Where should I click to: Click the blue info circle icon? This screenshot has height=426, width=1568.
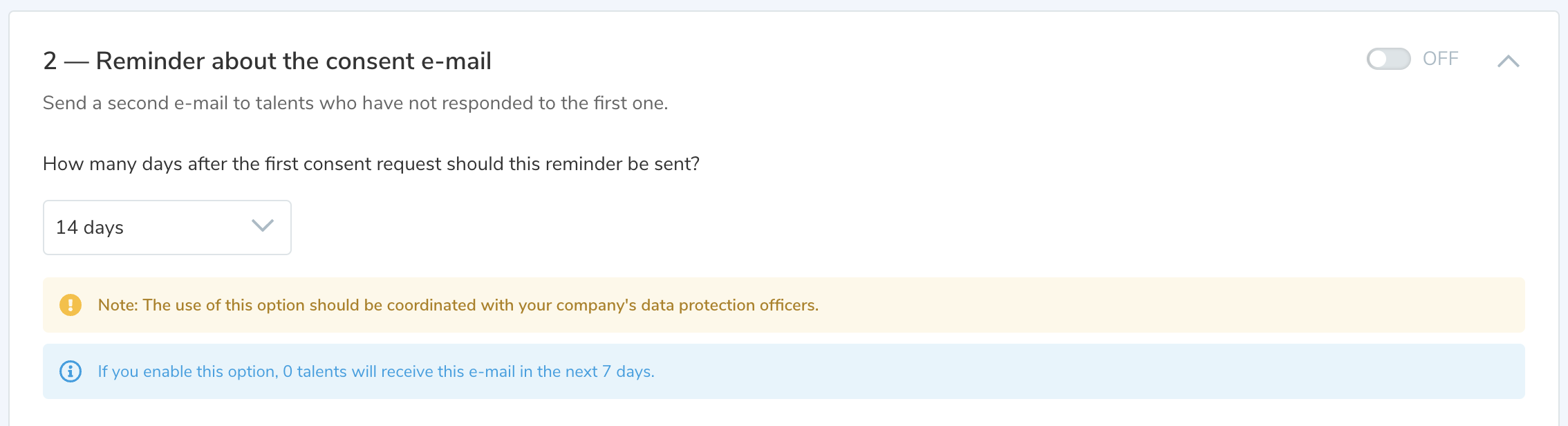coord(71,371)
